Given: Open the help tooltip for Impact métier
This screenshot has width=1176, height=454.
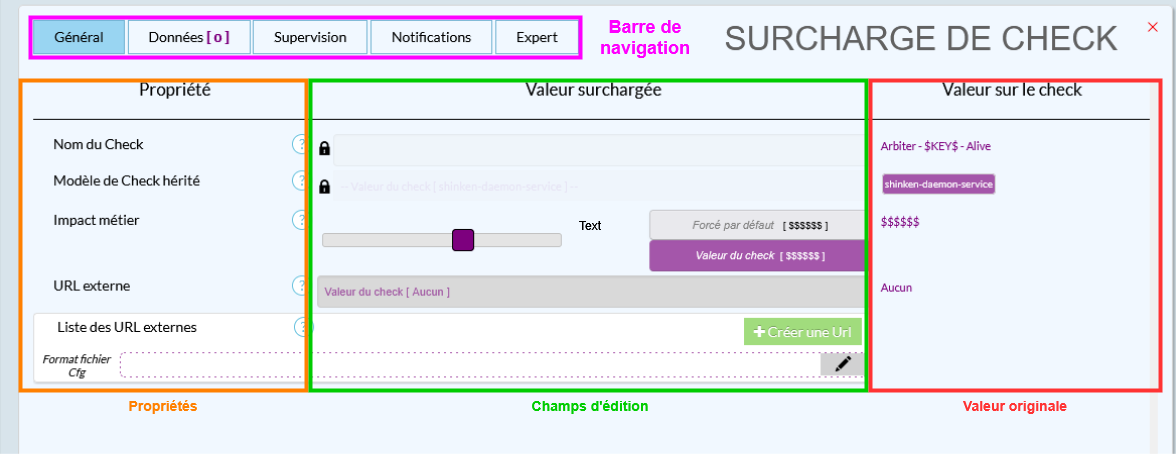Looking at the screenshot, I should pos(299,220).
